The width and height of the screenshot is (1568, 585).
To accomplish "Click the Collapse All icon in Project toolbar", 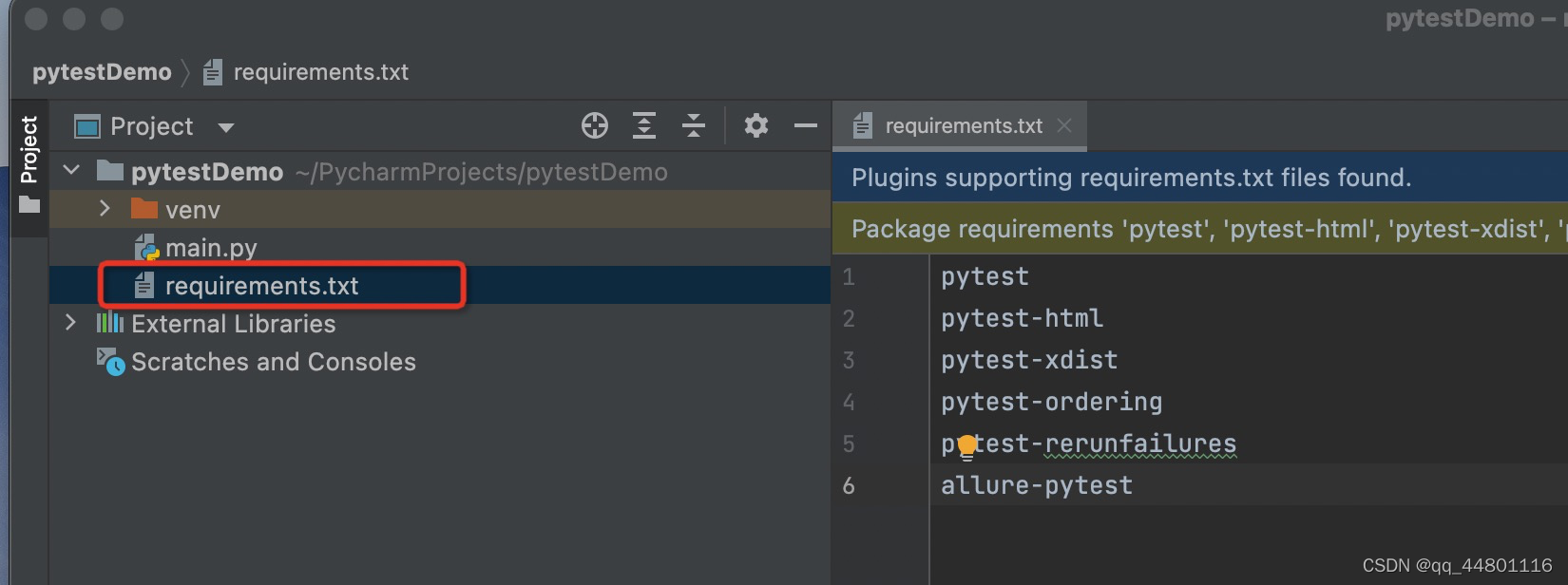I will [x=694, y=125].
